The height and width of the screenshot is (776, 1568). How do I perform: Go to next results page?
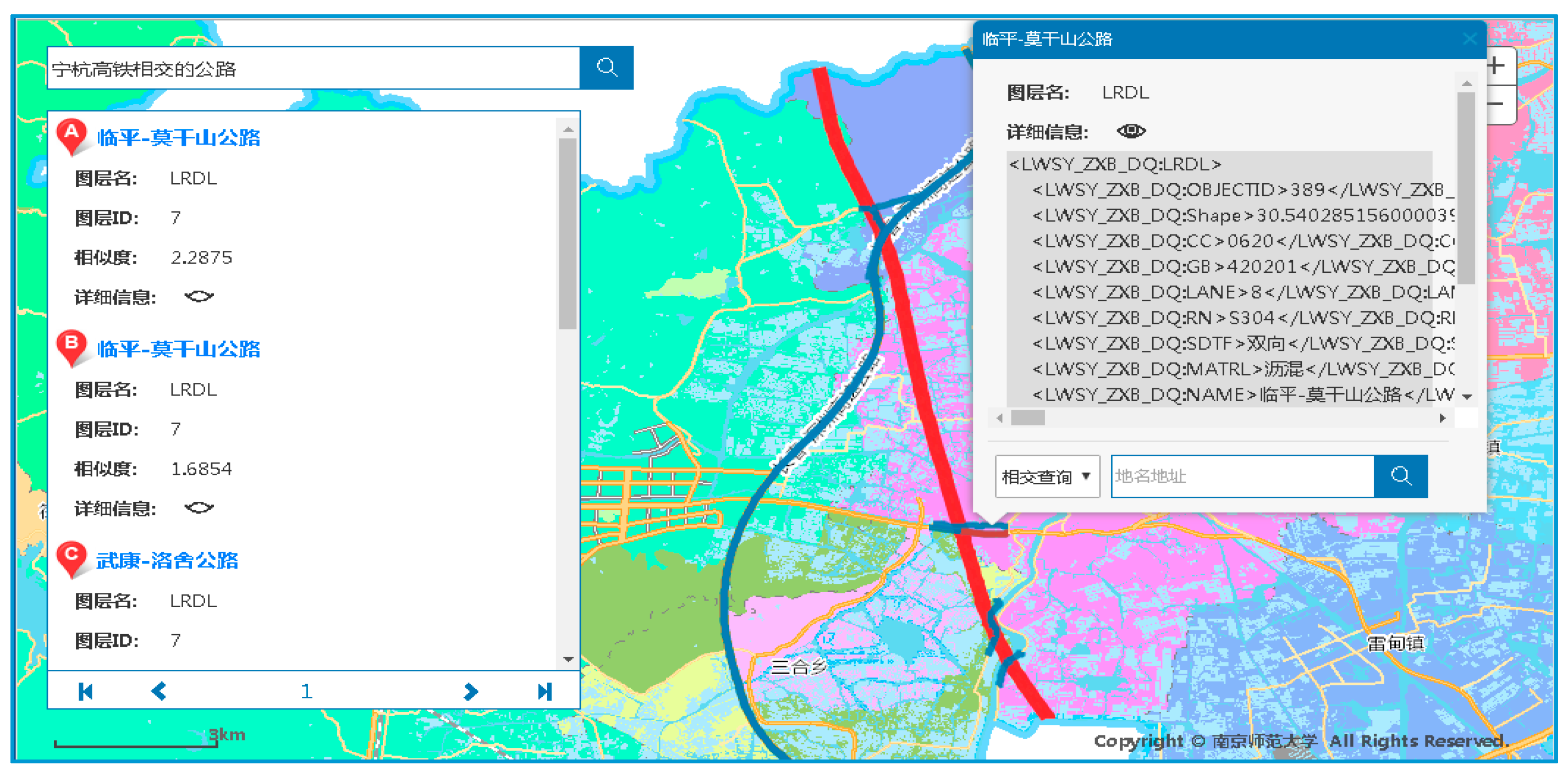[x=471, y=691]
